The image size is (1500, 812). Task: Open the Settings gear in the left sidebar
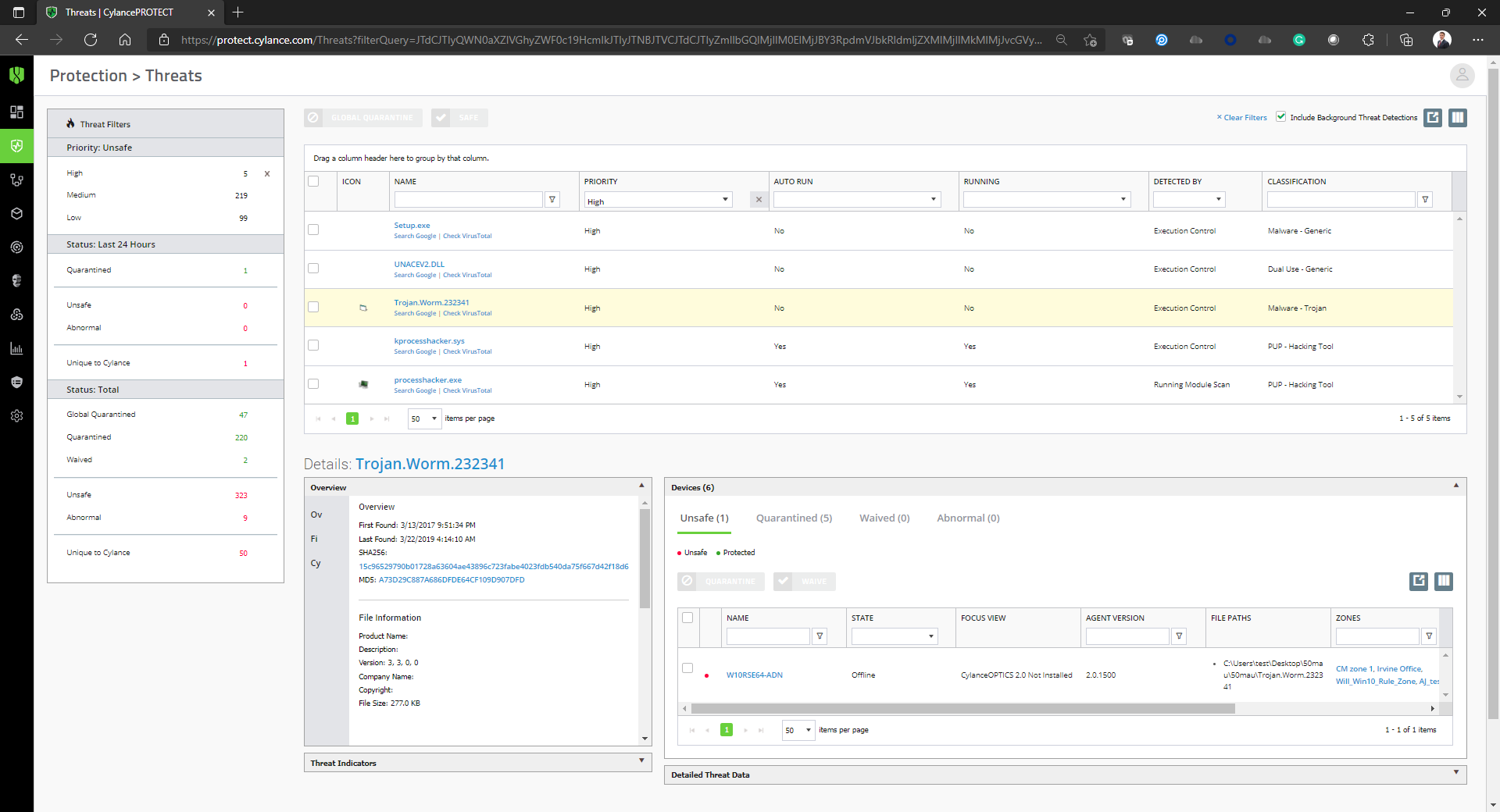coord(16,416)
